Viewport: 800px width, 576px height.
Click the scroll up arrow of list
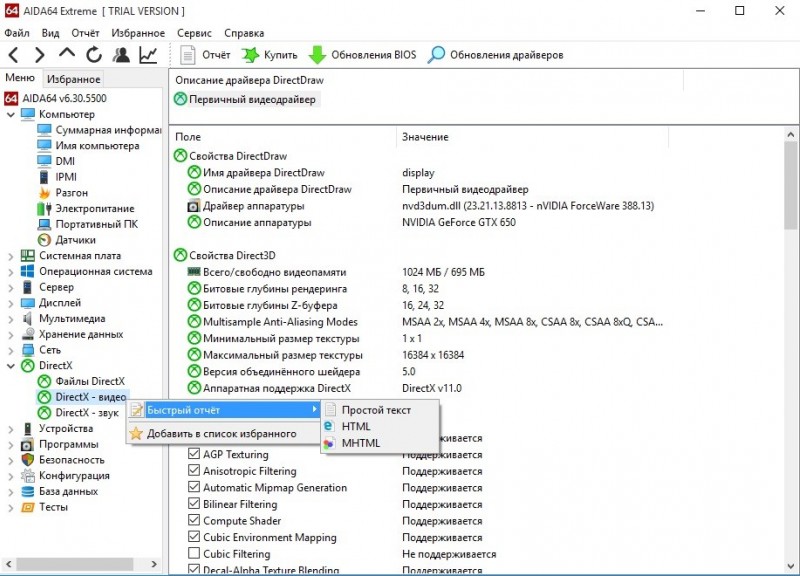pos(791,135)
